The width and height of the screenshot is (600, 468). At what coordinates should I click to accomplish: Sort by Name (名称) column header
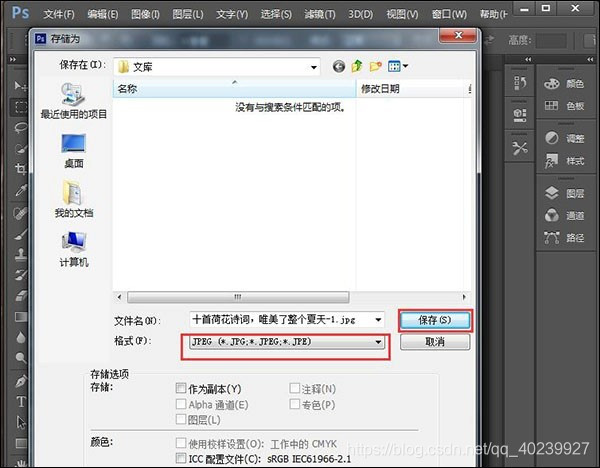tap(234, 89)
